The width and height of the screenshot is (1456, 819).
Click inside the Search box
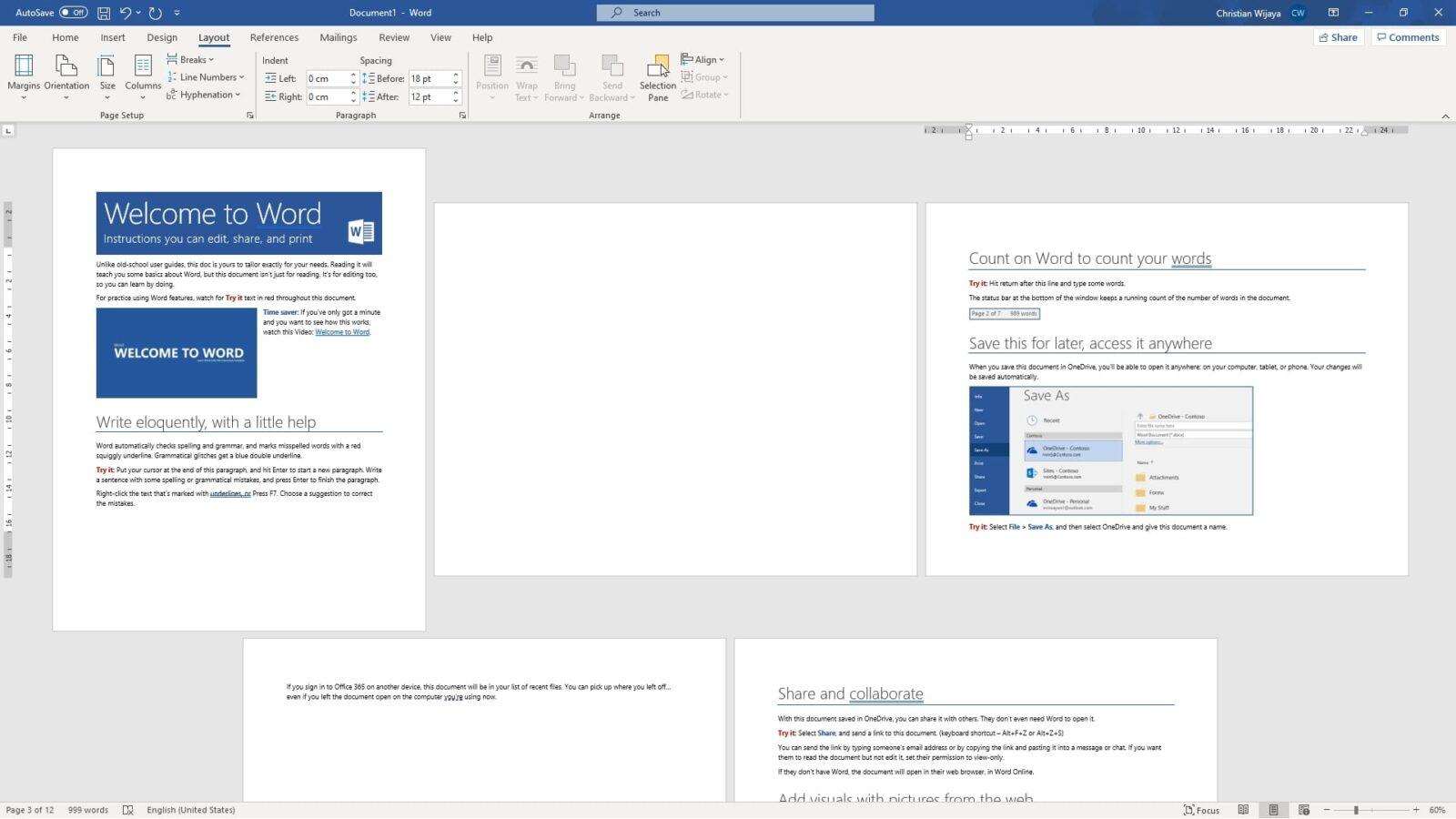[733, 12]
